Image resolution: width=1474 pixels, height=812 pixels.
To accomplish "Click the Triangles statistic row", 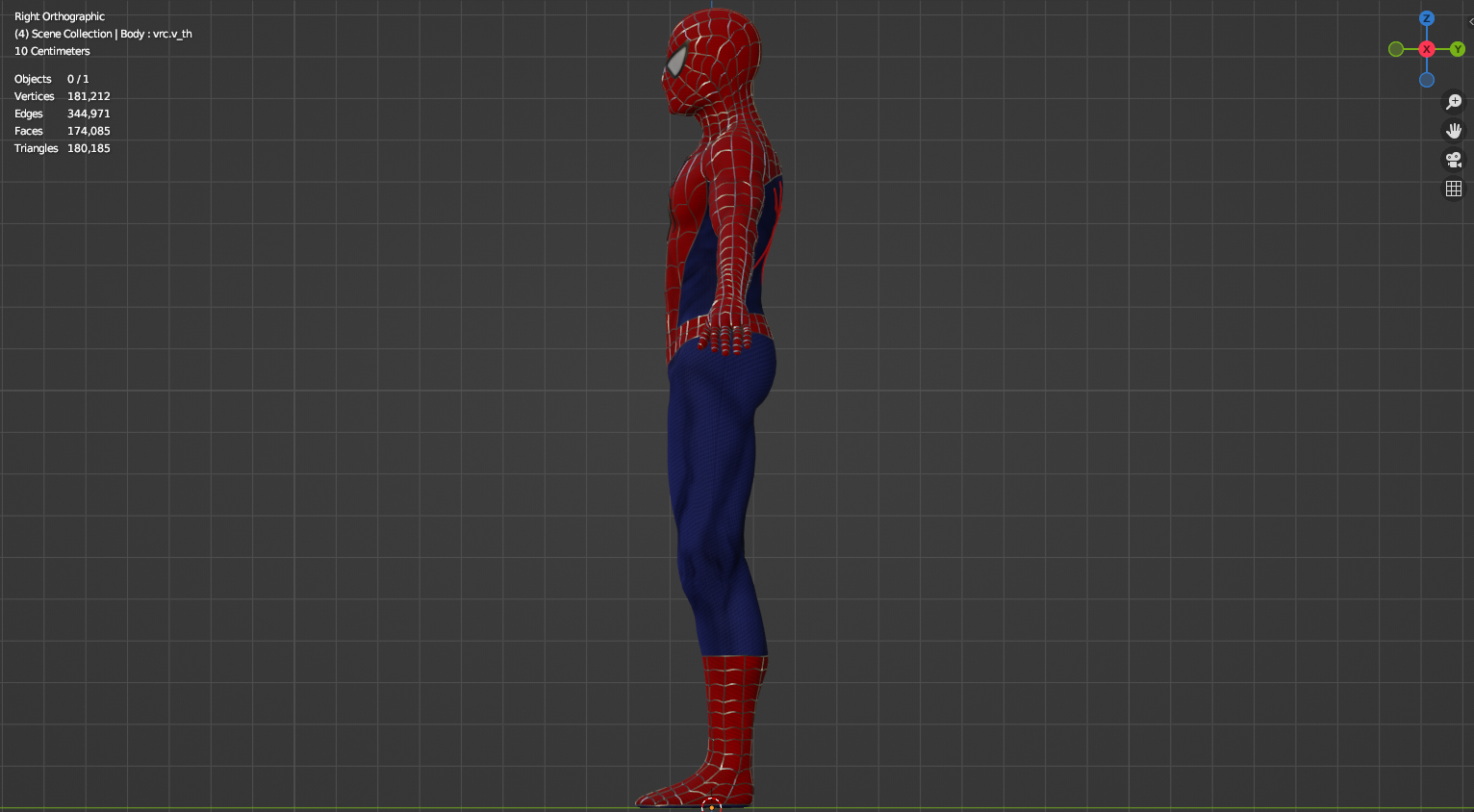I will tap(62, 148).
